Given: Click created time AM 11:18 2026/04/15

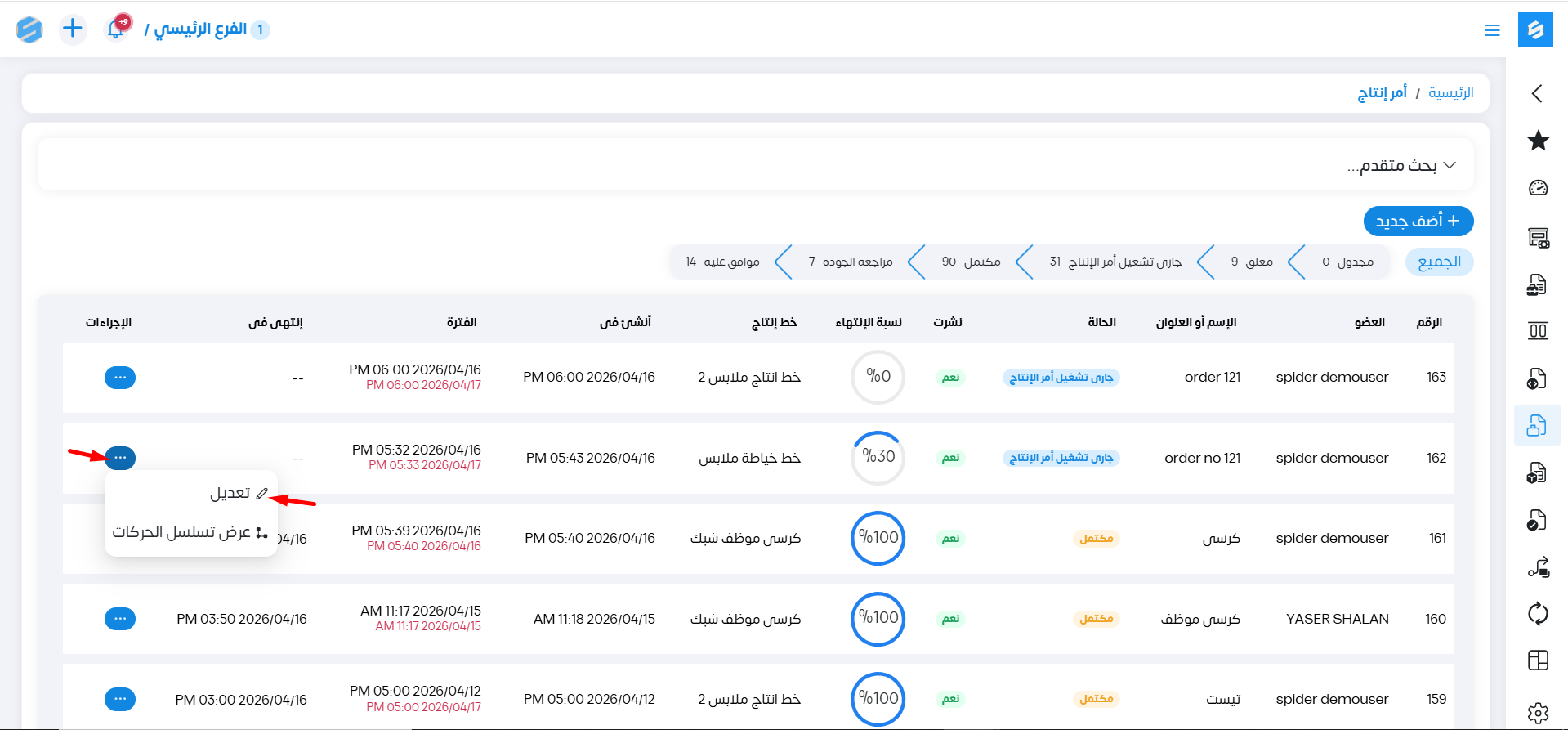Looking at the screenshot, I should [x=594, y=620].
